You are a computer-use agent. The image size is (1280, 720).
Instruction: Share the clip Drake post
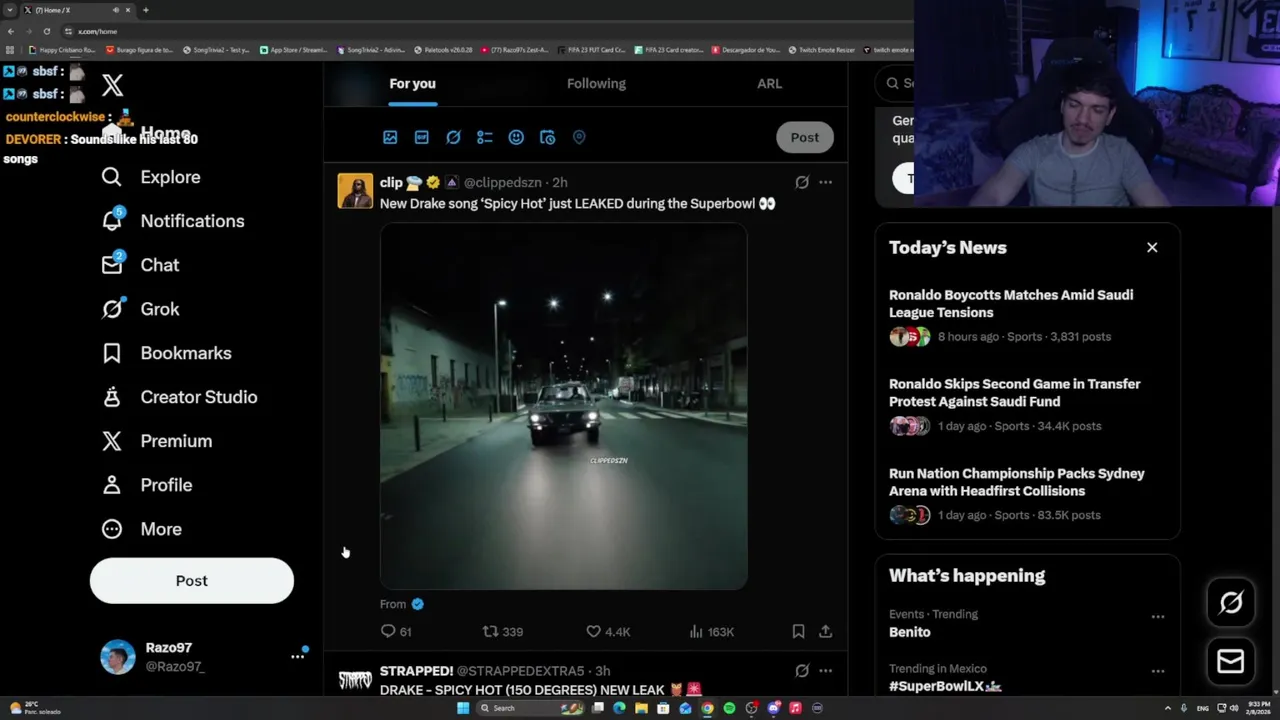click(x=825, y=631)
